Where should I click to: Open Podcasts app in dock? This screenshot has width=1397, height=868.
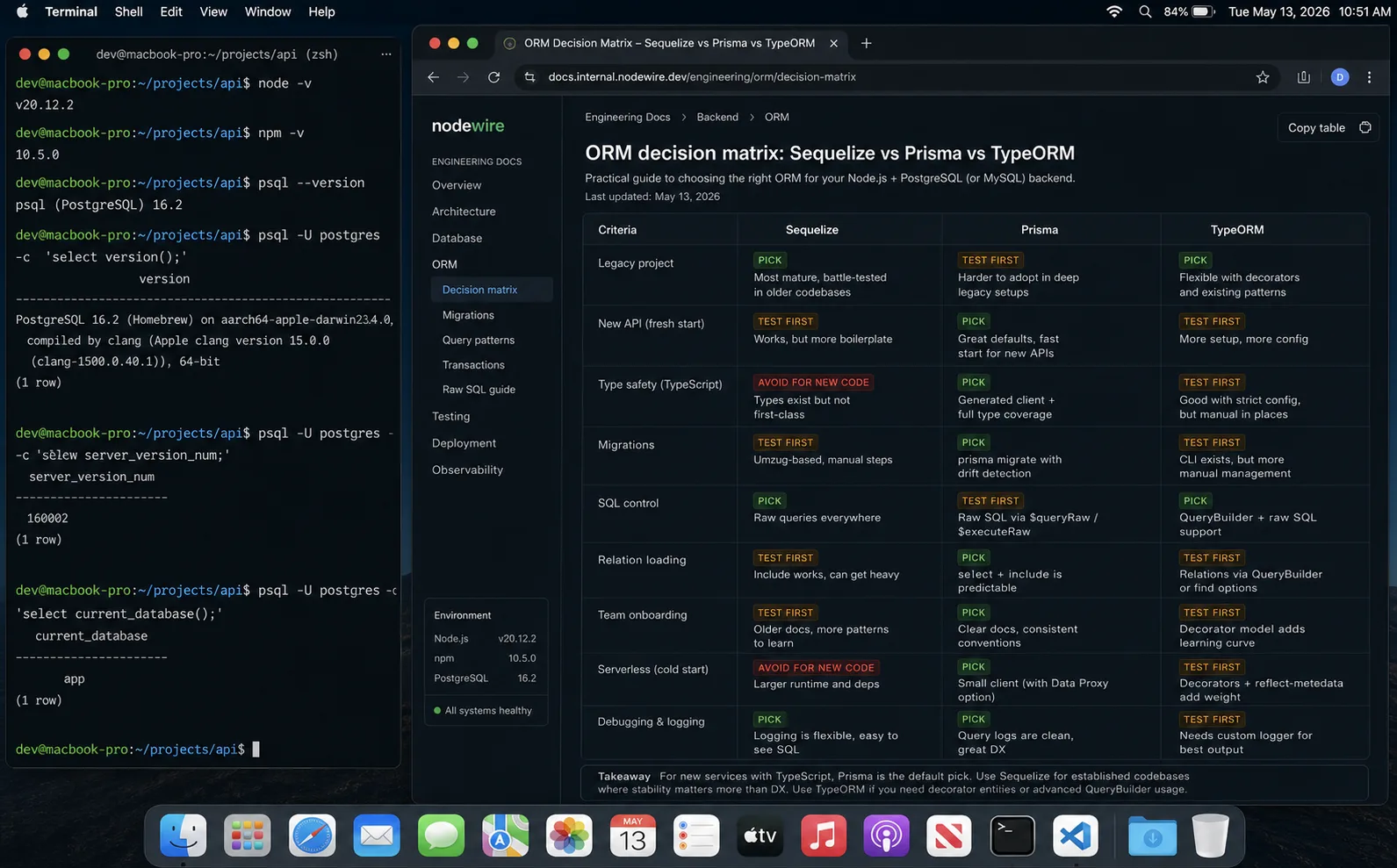(x=887, y=835)
